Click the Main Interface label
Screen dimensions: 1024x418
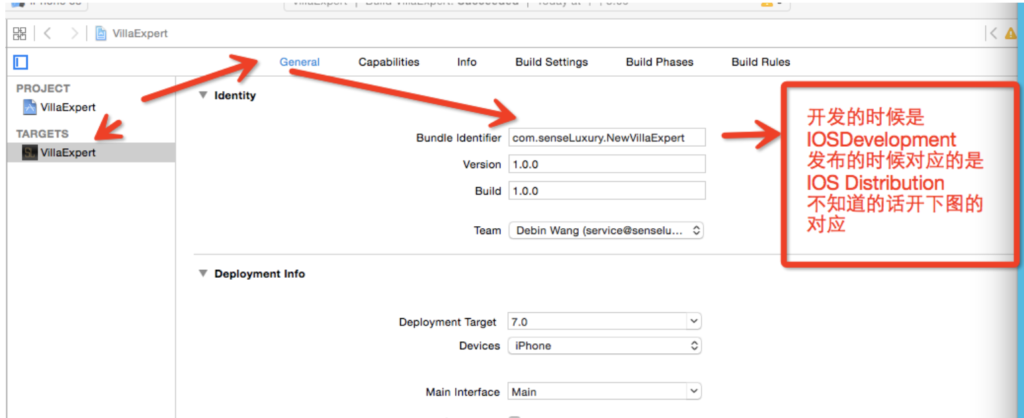pyautogui.click(x=462, y=392)
